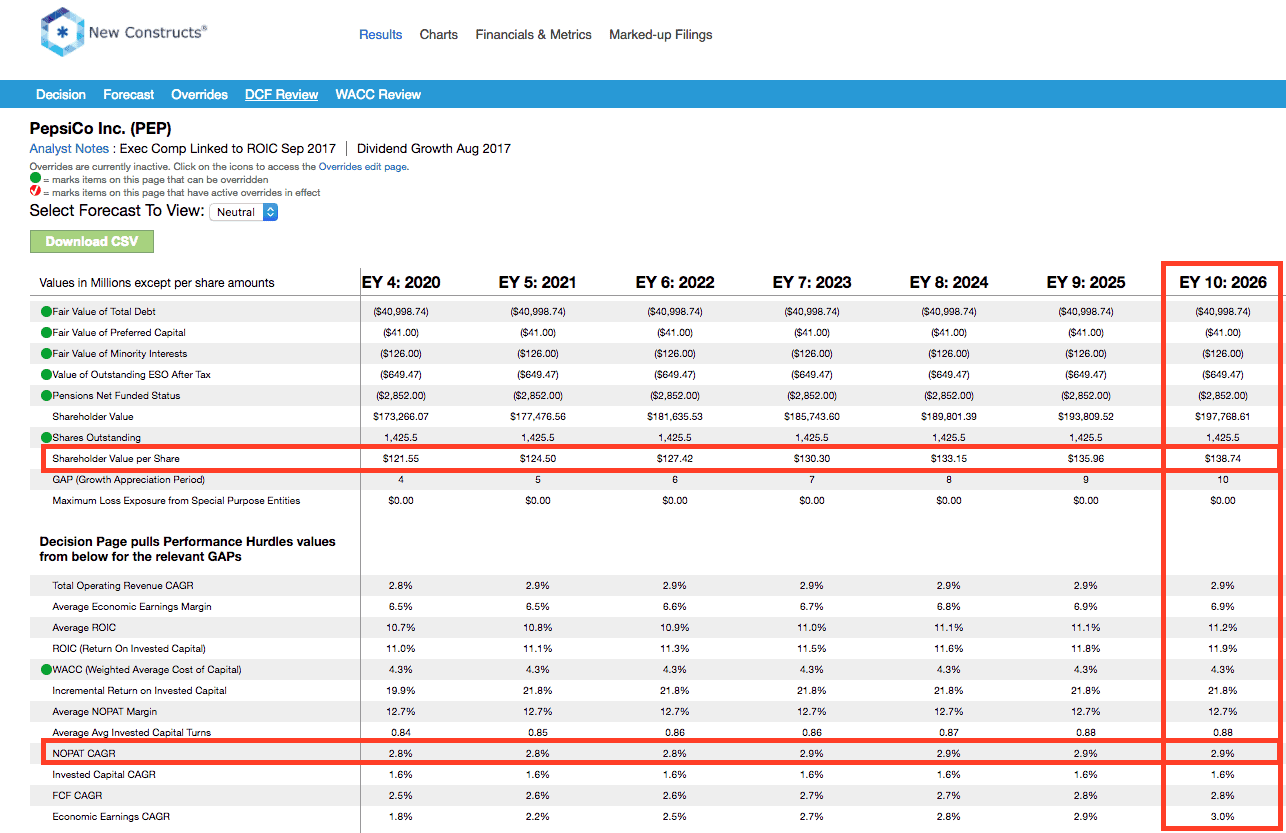Open Dividend Growth Aug 2017 note
Screen dimensions: 1286x833
(x=434, y=149)
